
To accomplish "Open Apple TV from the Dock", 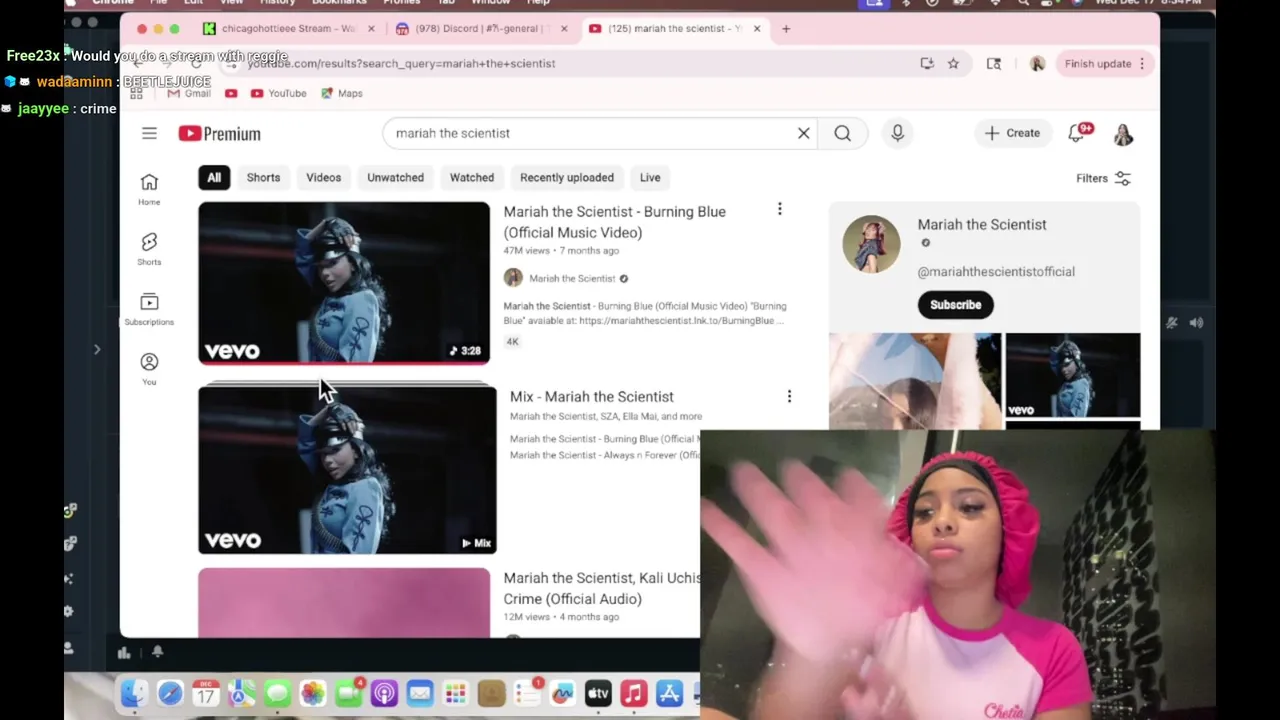I will [x=598, y=693].
